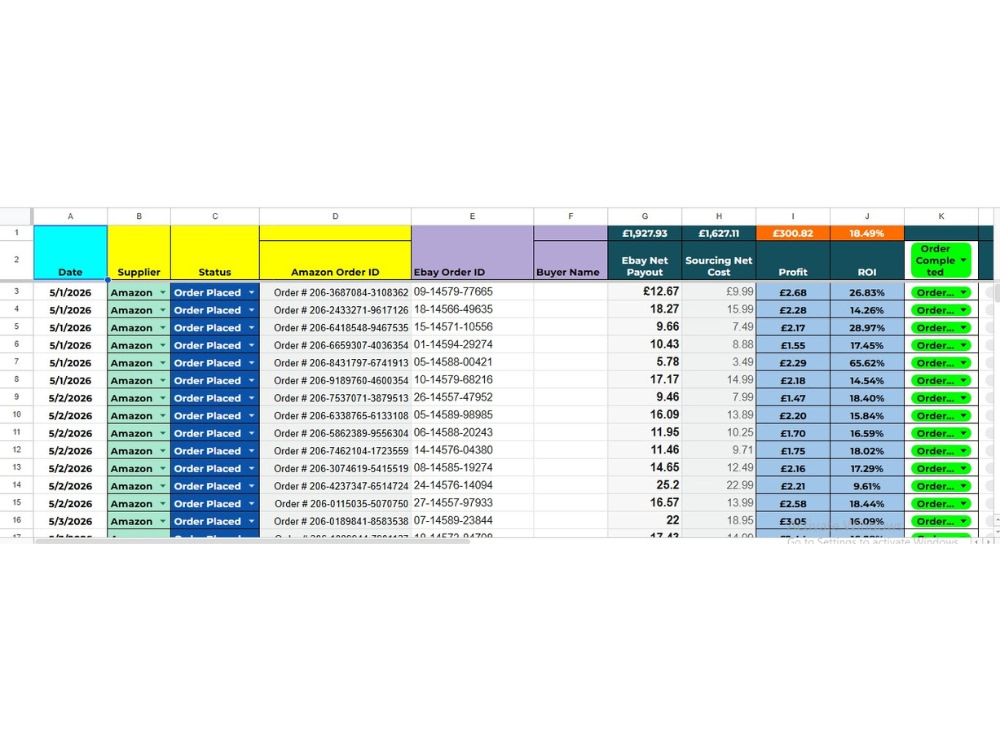
Task: Open green Order chip in row 8
Action: click(941, 381)
